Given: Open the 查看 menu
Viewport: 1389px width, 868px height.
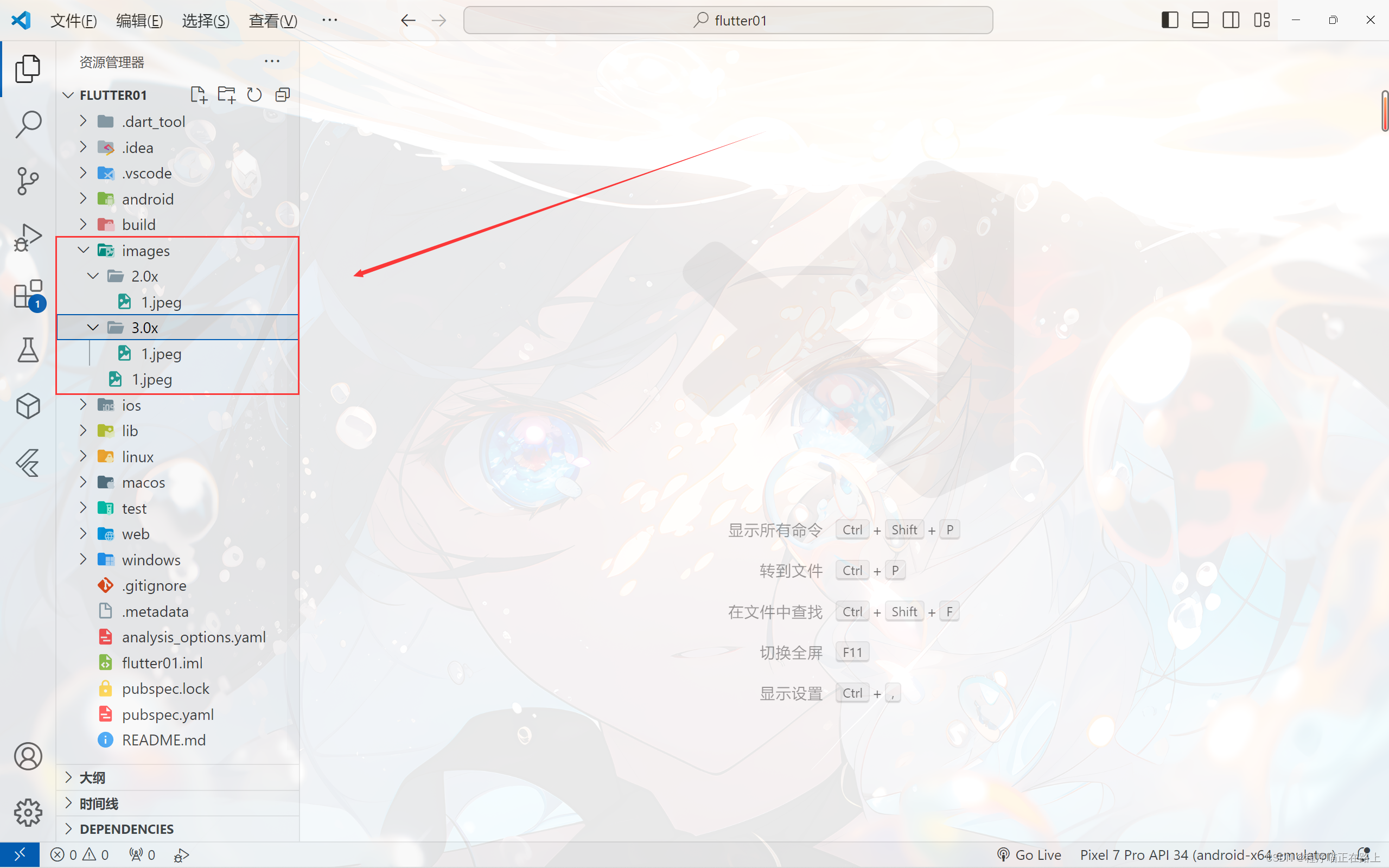Looking at the screenshot, I should click(272, 20).
